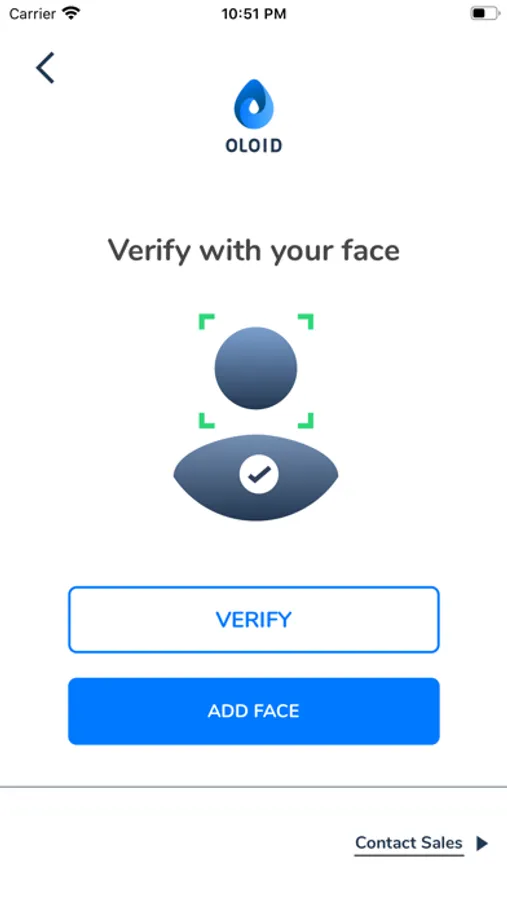Select the round face head illustration
This screenshot has height=900, width=507.
click(x=256, y=368)
